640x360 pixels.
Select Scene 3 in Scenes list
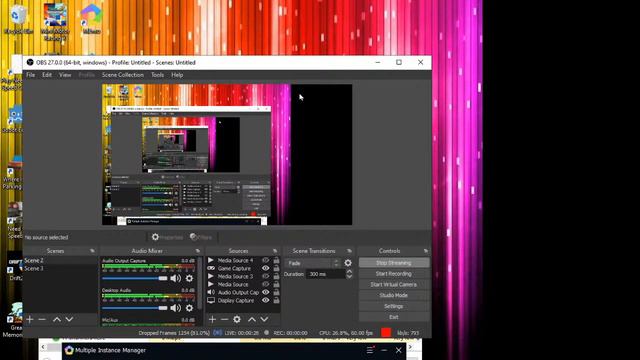(60, 269)
